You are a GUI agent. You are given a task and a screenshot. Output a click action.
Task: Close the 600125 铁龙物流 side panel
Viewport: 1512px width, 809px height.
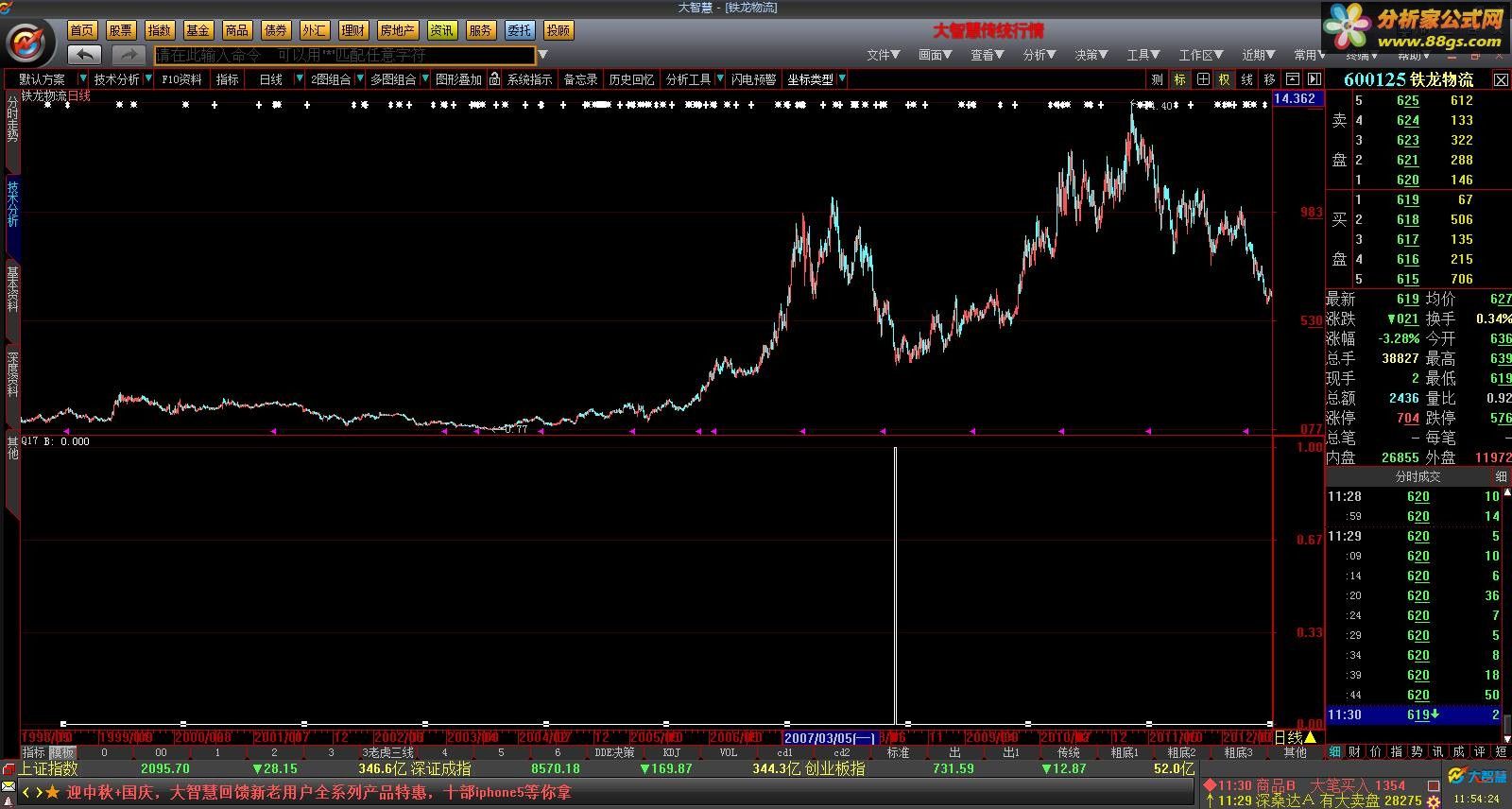(x=1501, y=80)
